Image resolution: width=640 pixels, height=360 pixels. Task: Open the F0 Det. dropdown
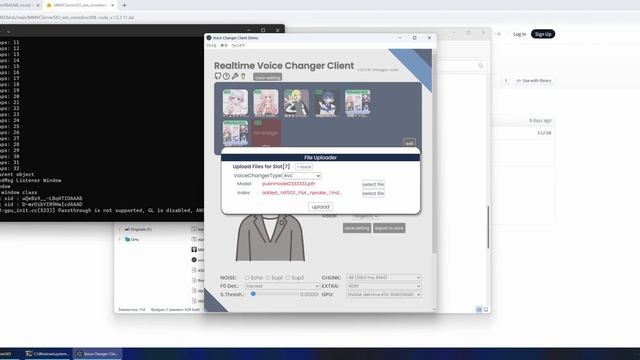coord(282,286)
